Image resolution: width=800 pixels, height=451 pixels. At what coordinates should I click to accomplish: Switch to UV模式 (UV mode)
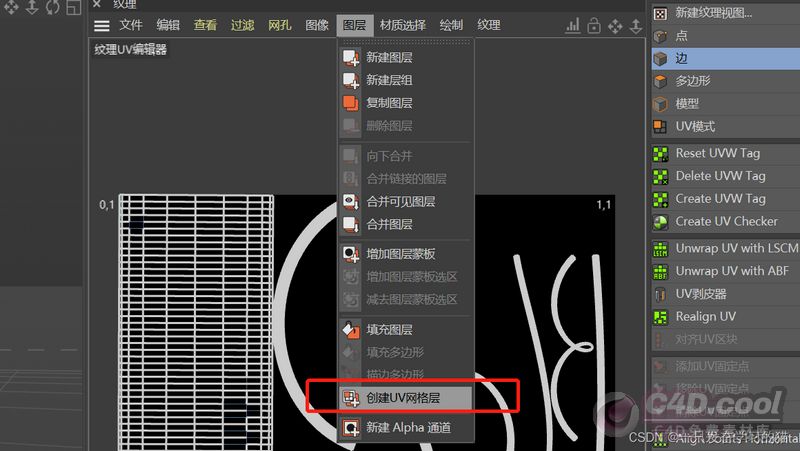[695, 127]
